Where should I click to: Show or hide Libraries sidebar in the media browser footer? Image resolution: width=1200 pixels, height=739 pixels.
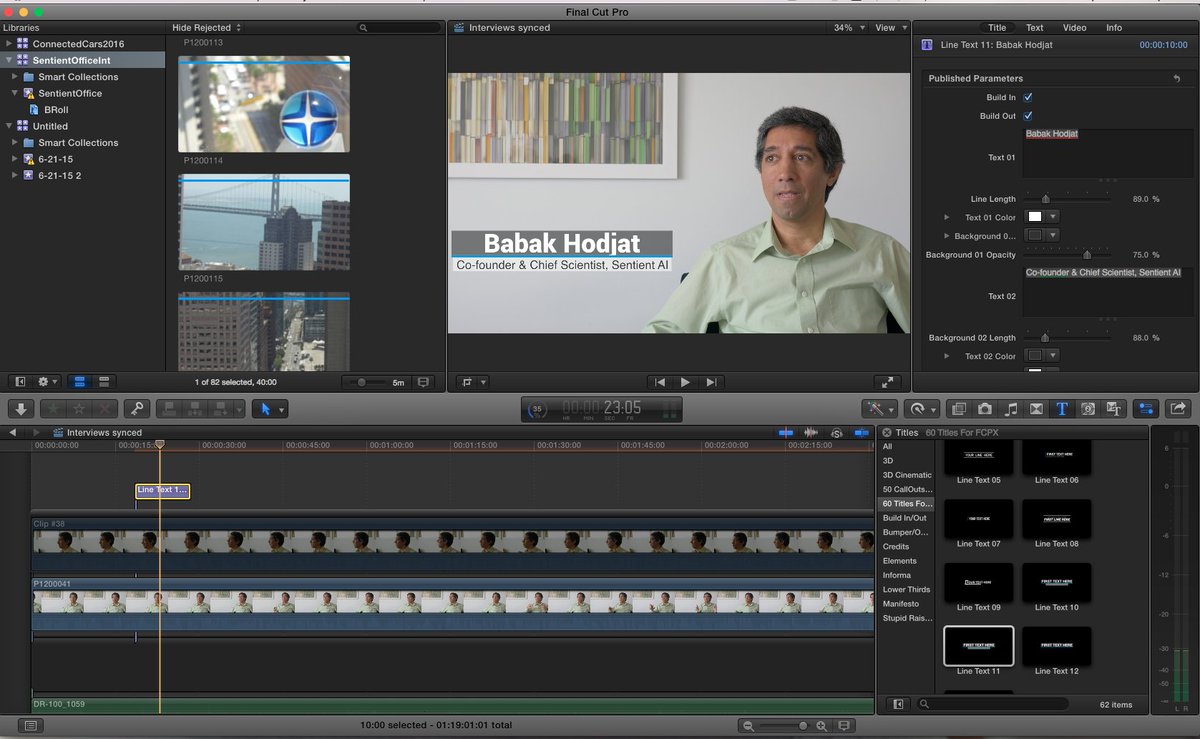click(x=20, y=382)
